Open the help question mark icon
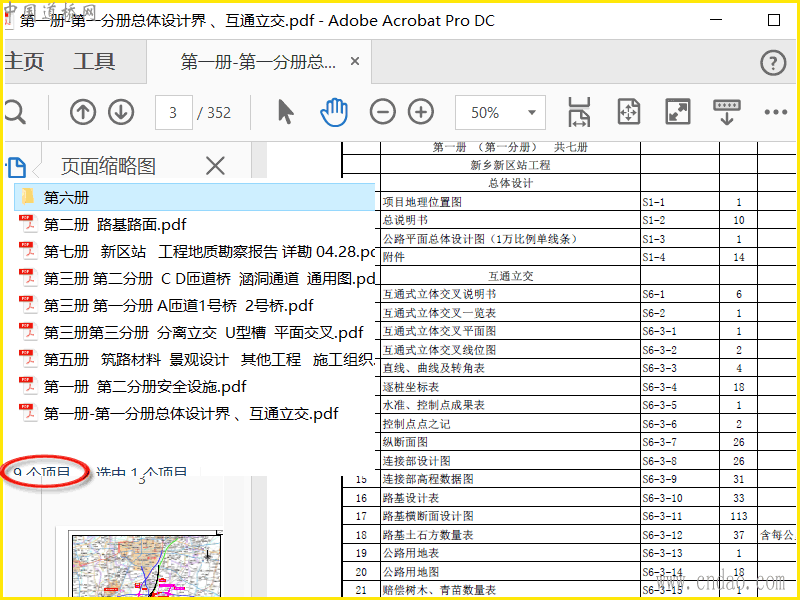Viewport: 800px width, 600px height. [x=773, y=63]
